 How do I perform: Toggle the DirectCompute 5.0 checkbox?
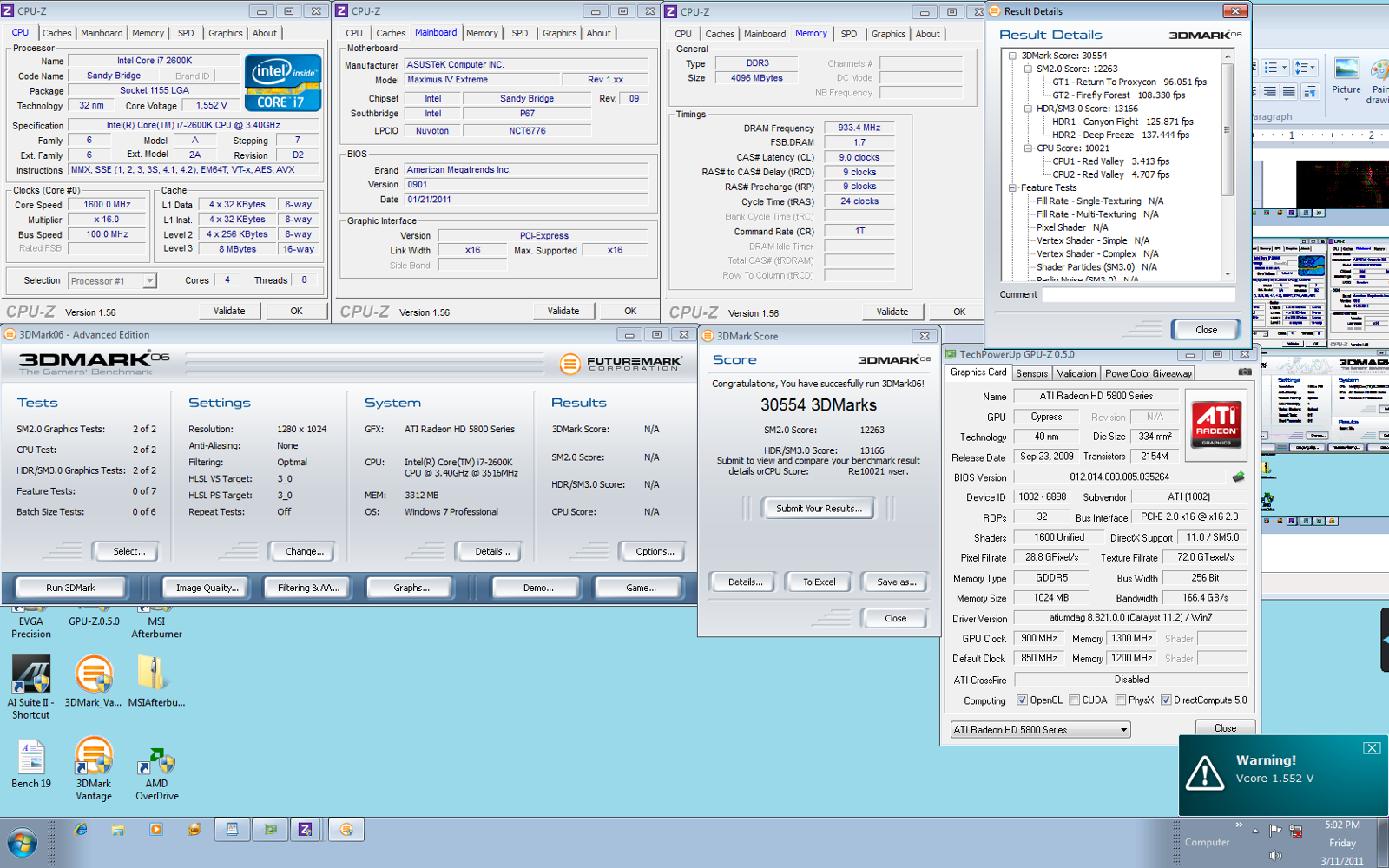(x=1166, y=700)
